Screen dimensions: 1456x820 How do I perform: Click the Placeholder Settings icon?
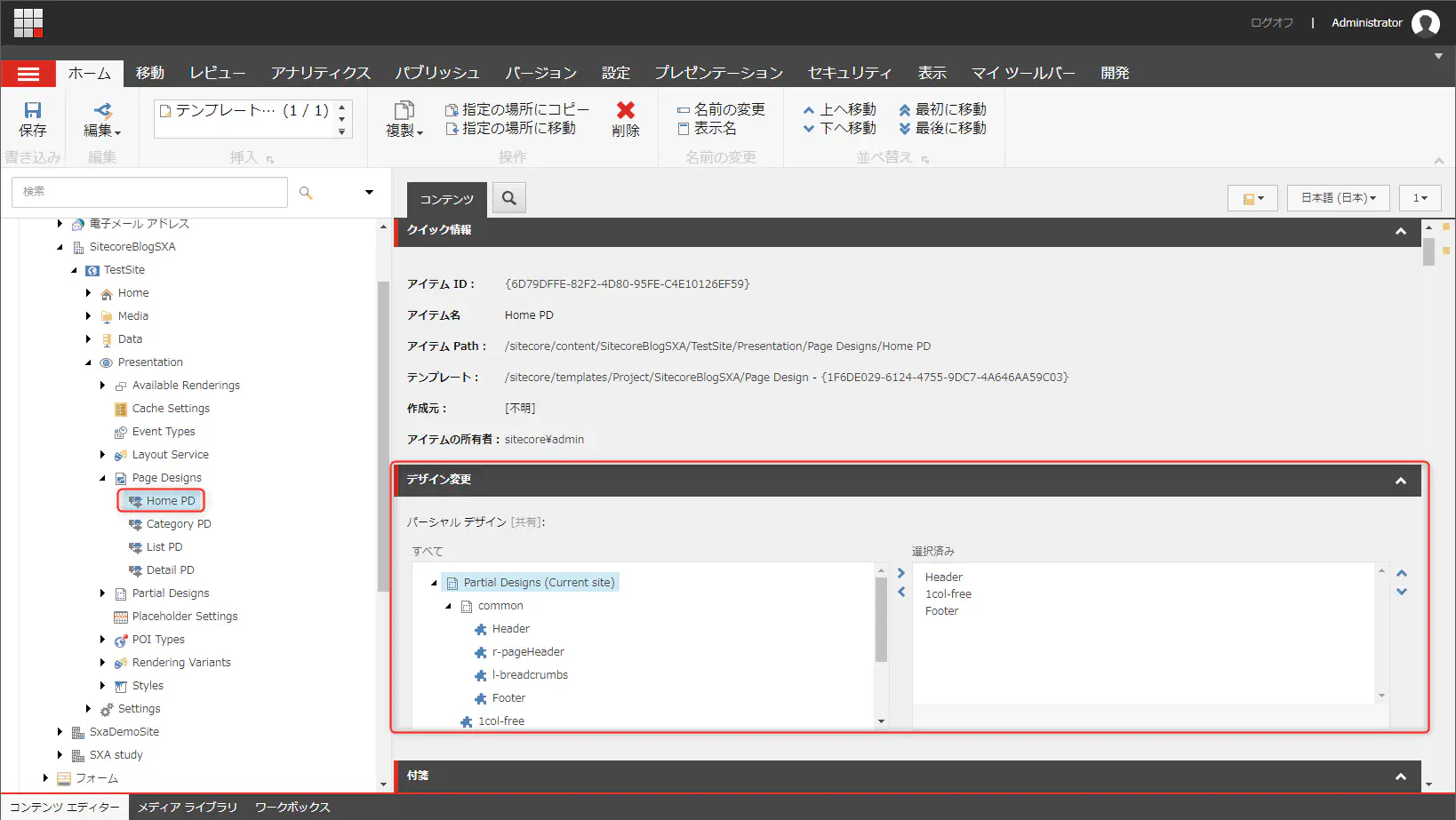121,617
